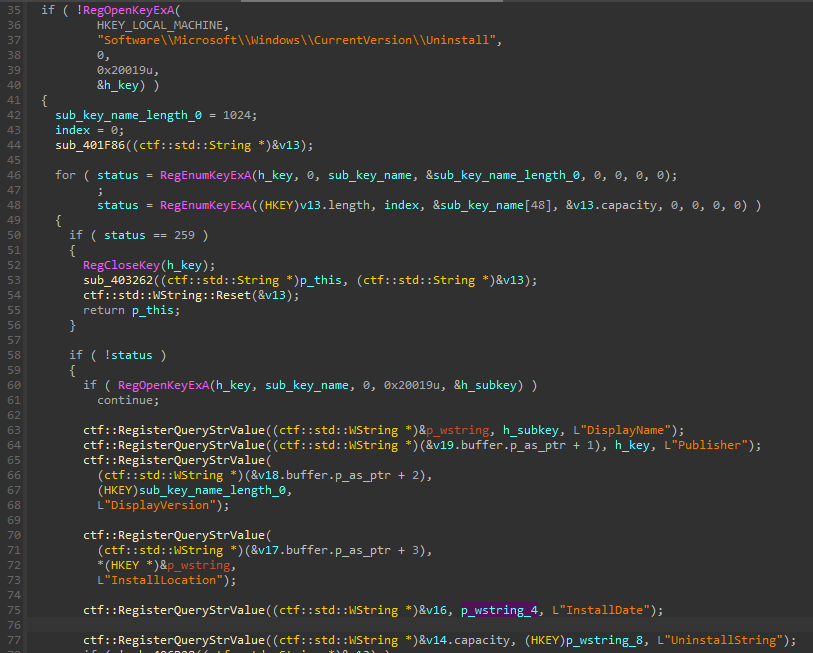Click the 1024 constant on line 42

click(236, 115)
